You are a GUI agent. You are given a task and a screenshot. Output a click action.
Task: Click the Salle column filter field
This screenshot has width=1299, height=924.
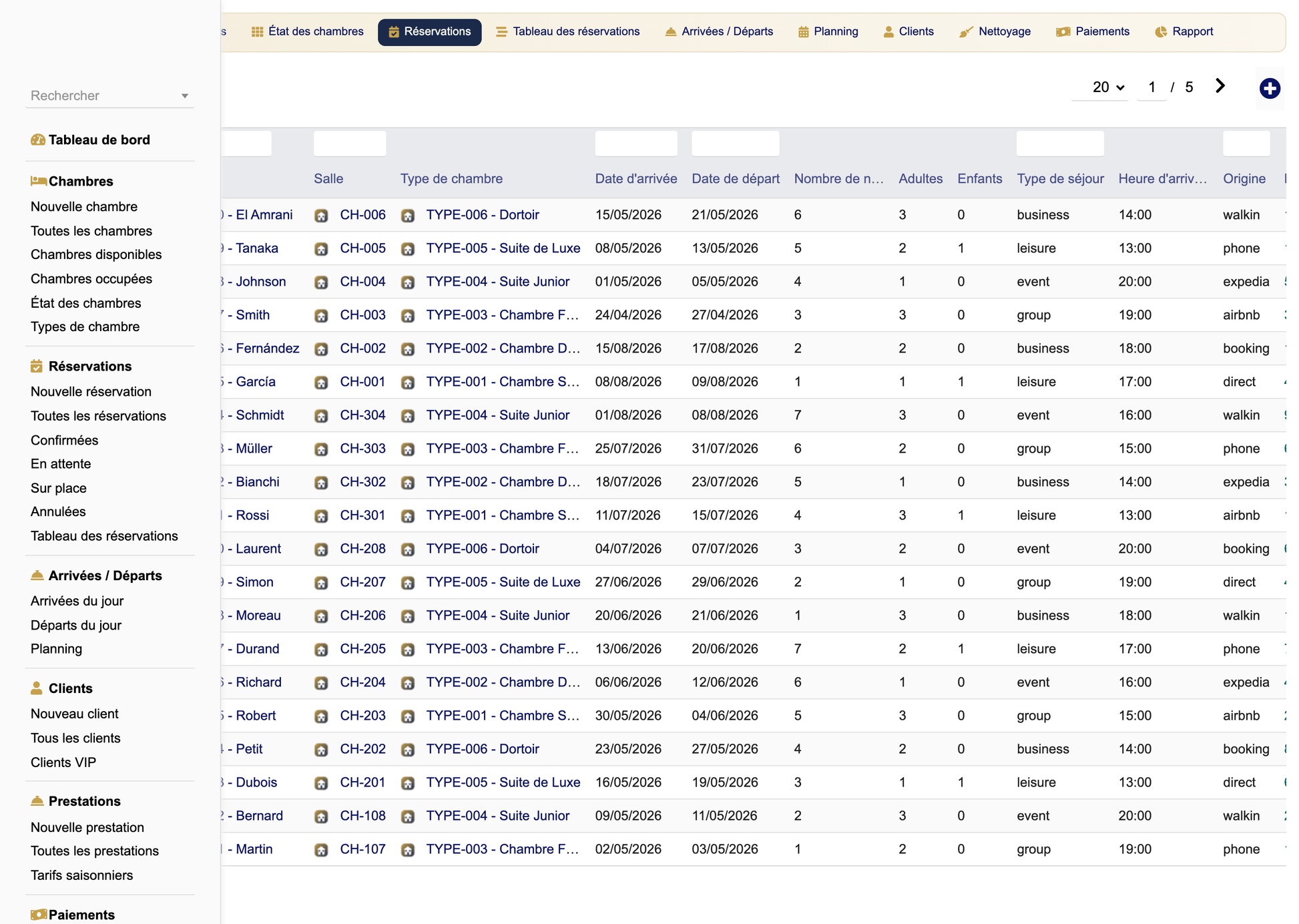350,144
